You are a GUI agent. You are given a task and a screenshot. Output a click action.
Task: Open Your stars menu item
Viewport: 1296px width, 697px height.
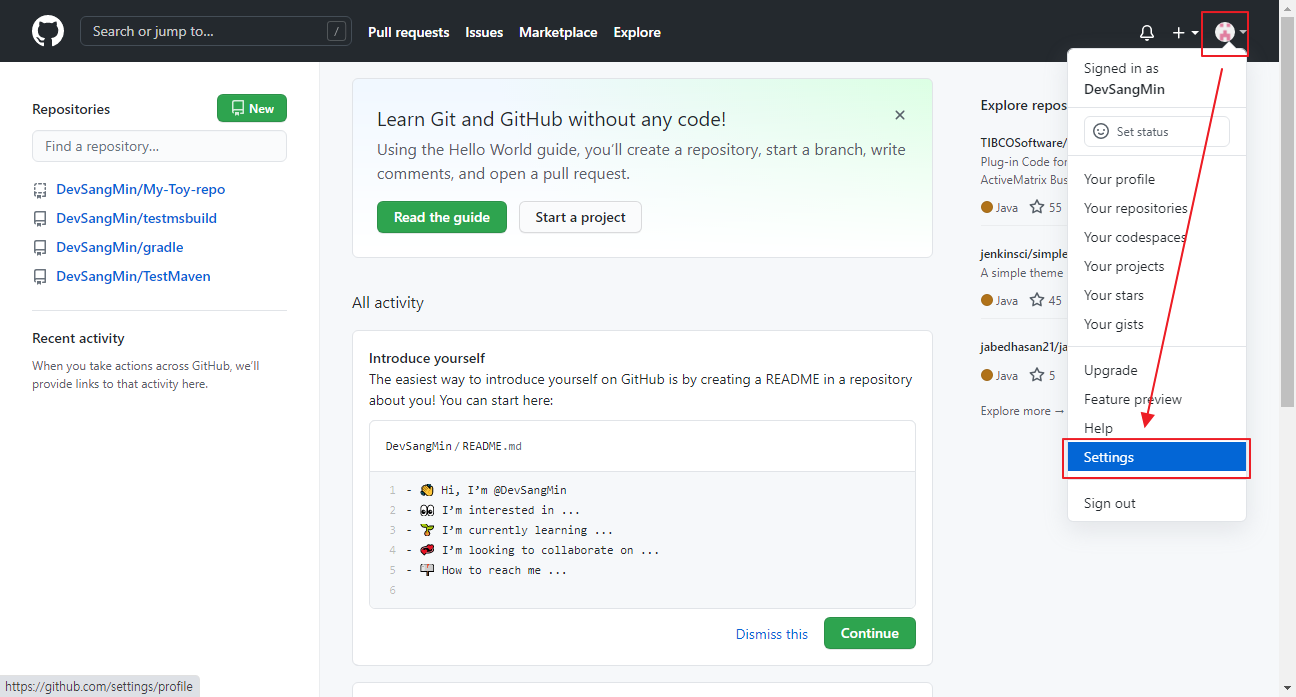tap(1157, 295)
